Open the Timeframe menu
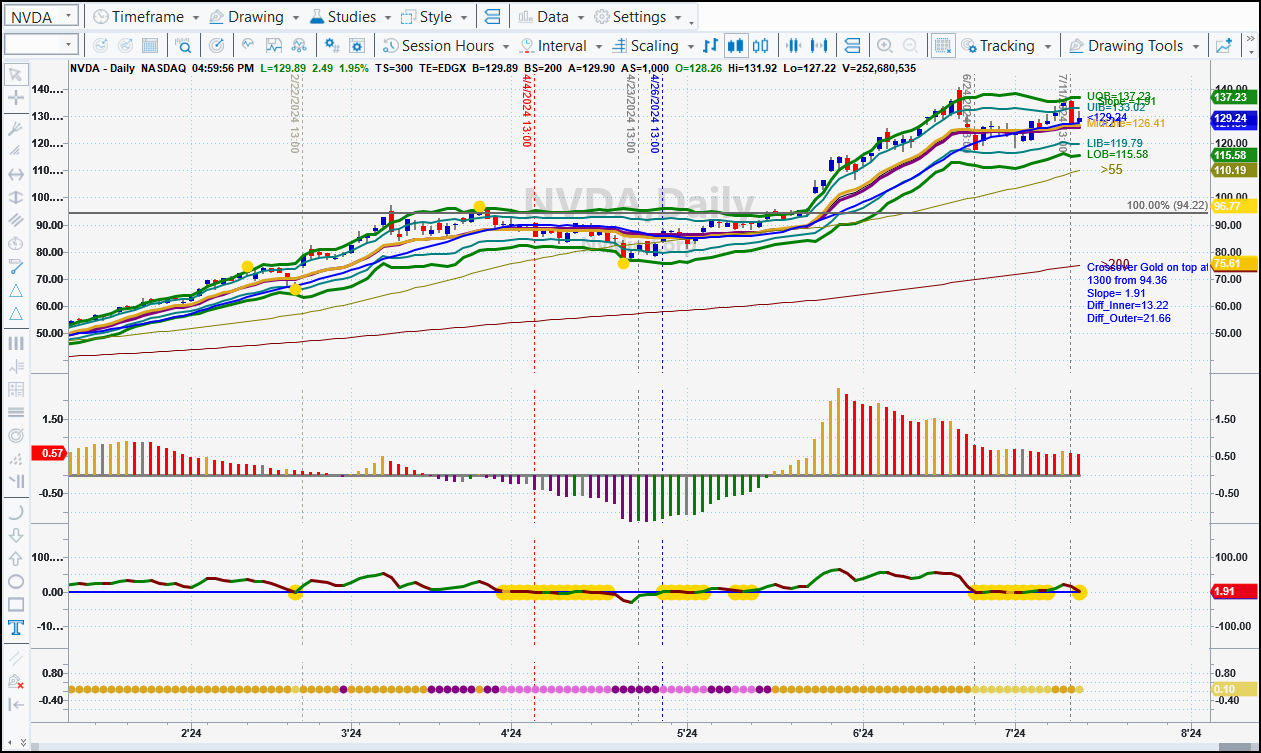 point(145,17)
